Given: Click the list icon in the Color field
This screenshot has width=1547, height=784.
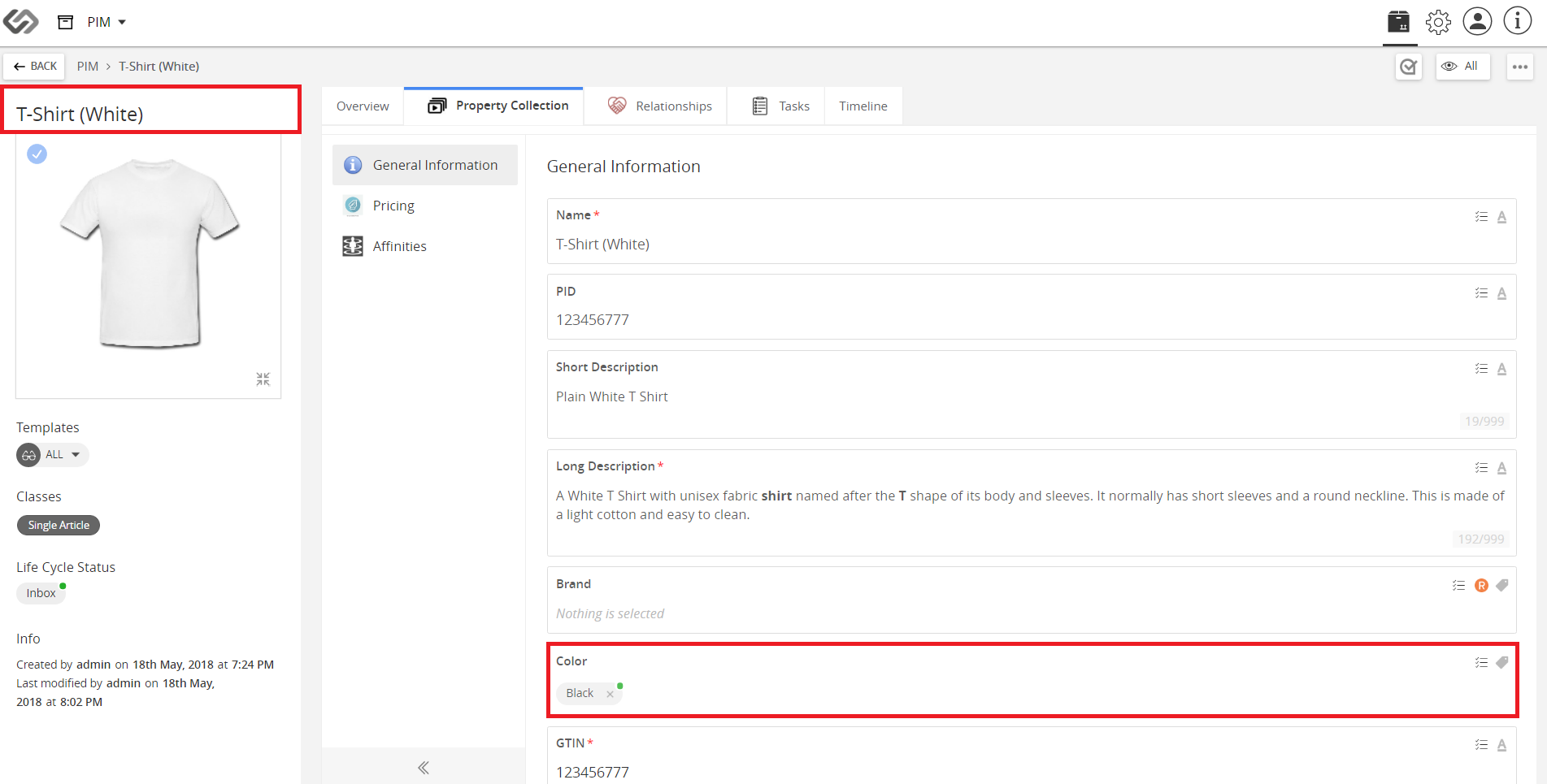Looking at the screenshot, I should coord(1481,663).
